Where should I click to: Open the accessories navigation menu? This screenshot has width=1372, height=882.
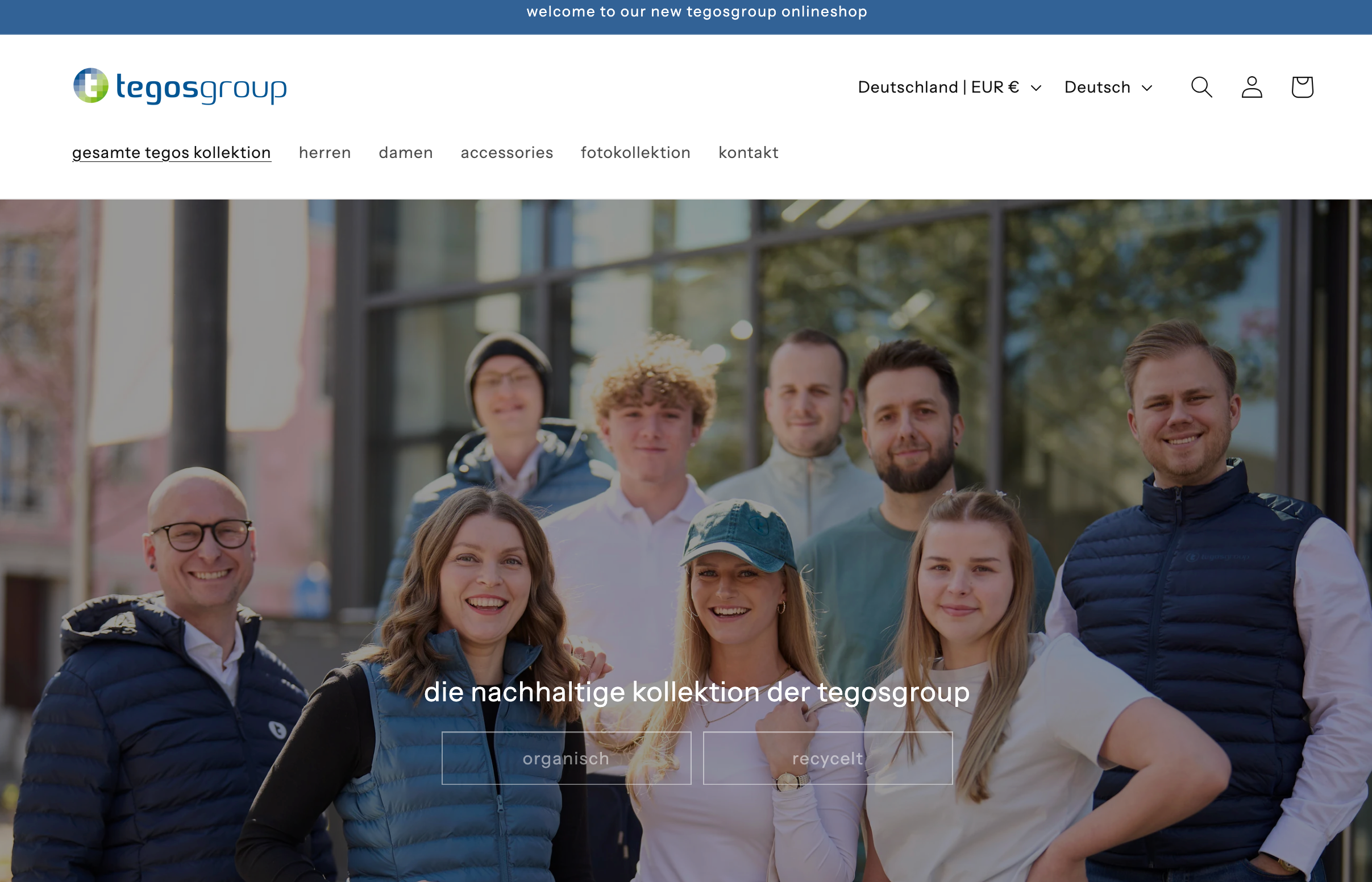click(x=506, y=152)
